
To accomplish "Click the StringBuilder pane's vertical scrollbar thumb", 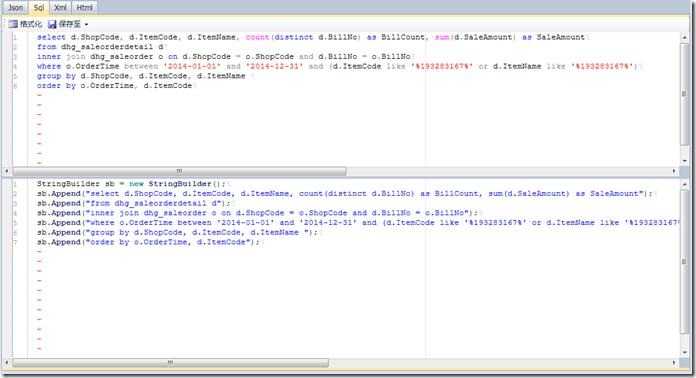I will [684, 262].
